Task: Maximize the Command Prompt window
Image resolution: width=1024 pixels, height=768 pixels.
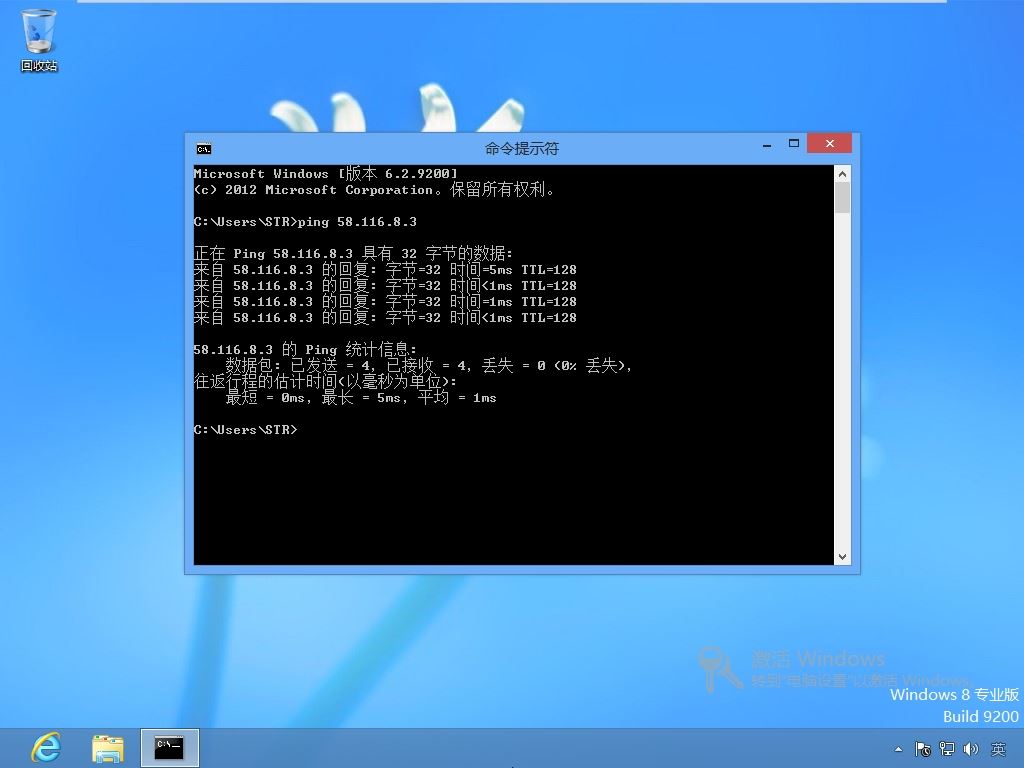Action: [x=793, y=144]
